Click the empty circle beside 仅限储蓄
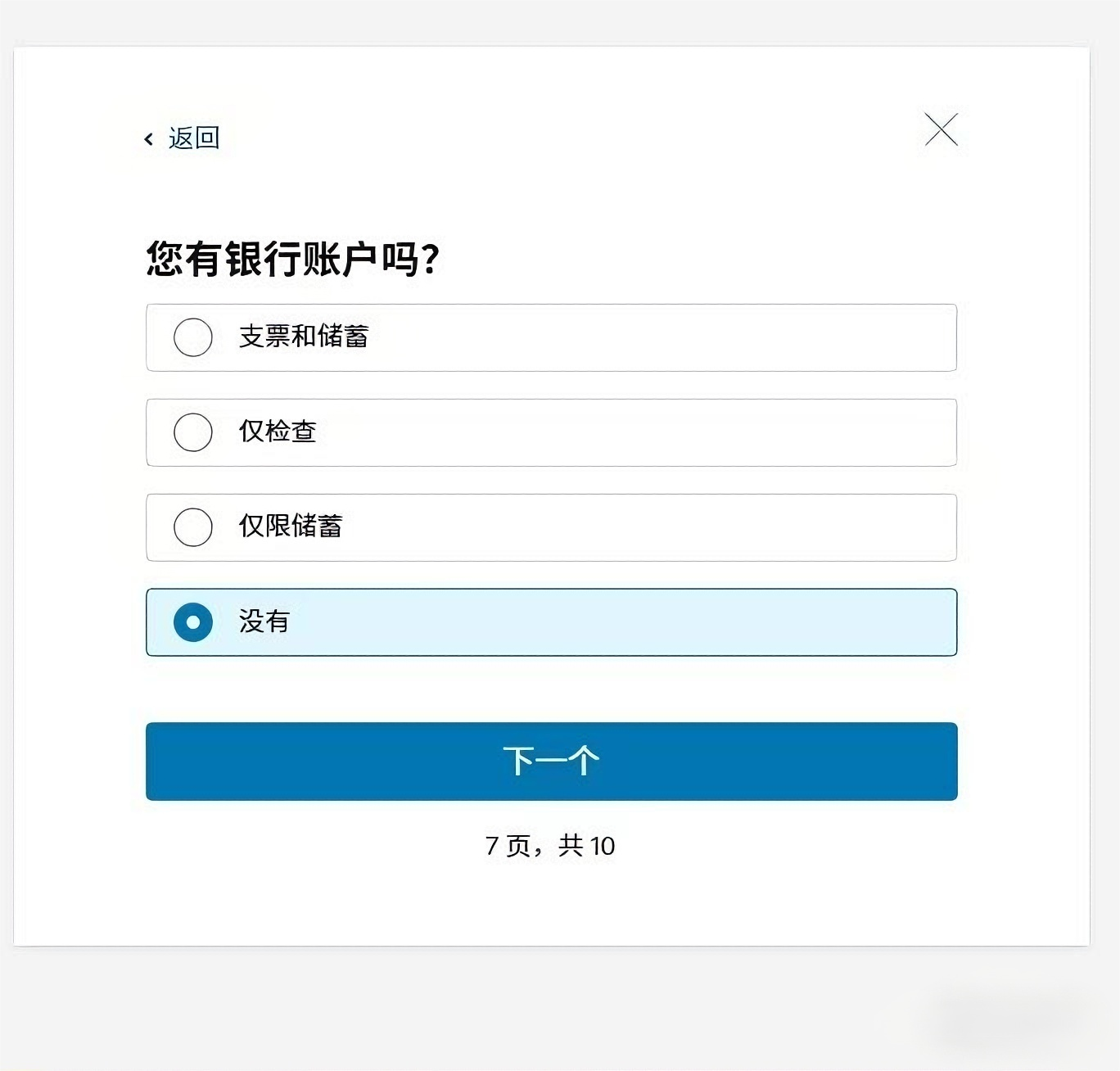1120x1071 pixels. coord(193,527)
